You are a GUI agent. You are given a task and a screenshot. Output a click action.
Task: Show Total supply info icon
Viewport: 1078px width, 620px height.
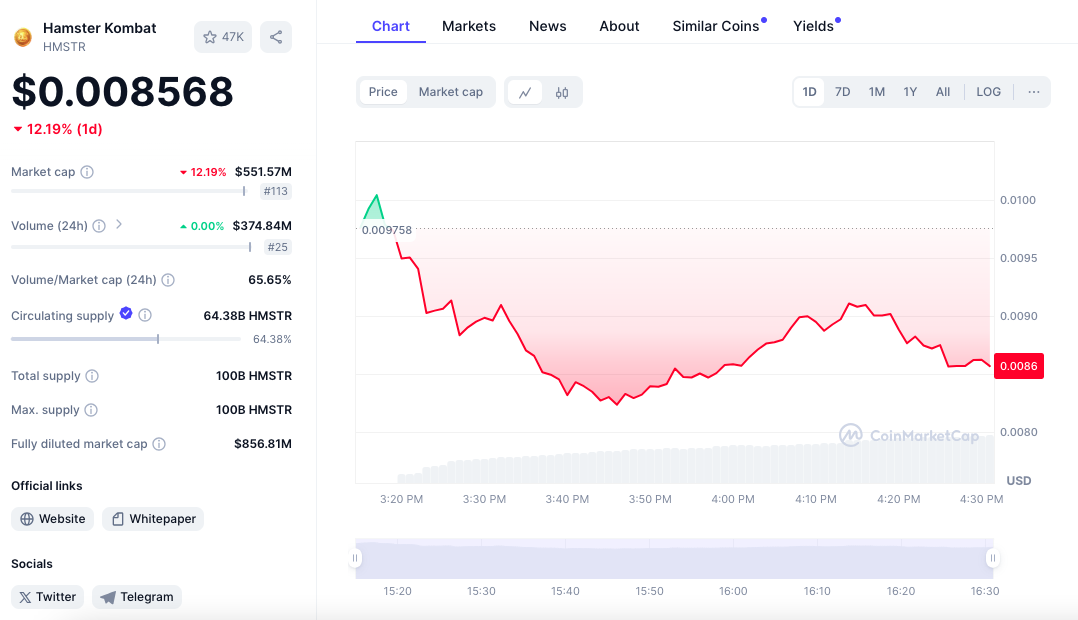coord(92,376)
